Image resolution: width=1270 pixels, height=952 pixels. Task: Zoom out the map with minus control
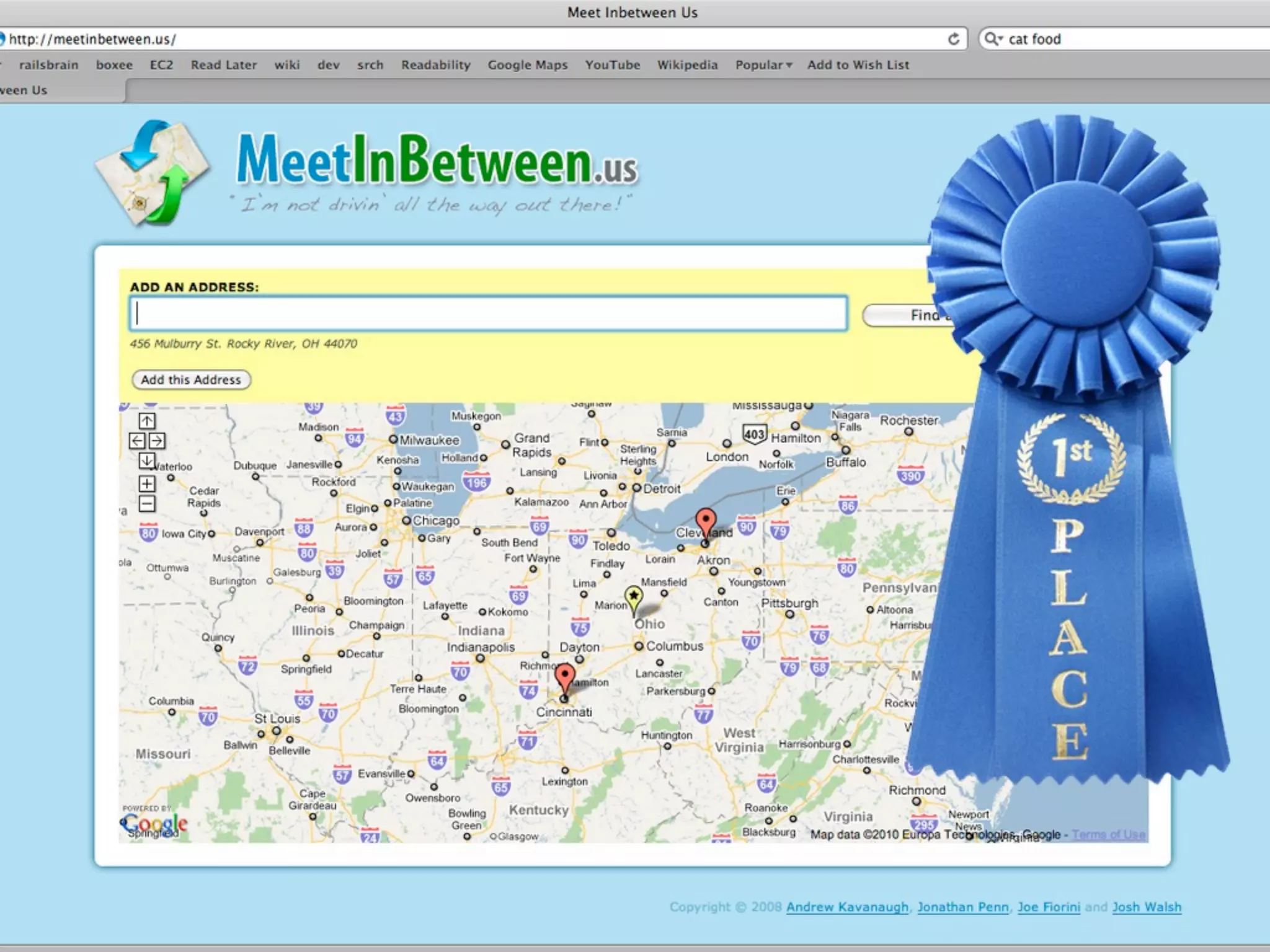(x=147, y=503)
